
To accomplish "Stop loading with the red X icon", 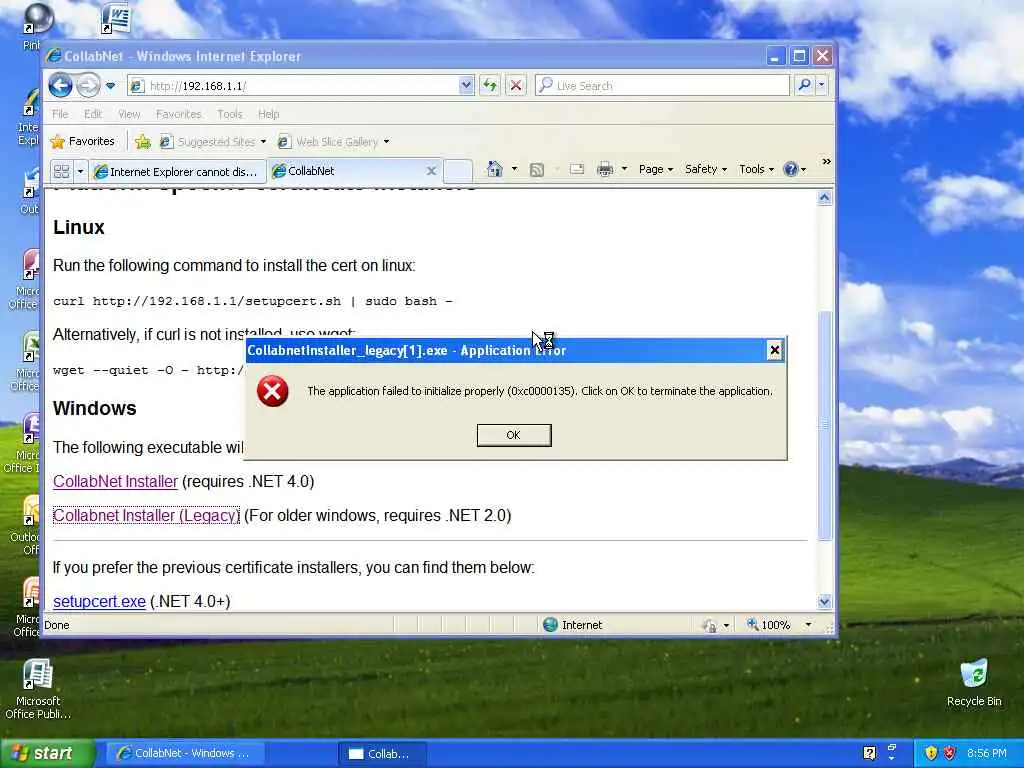I will click(x=516, y=86).
